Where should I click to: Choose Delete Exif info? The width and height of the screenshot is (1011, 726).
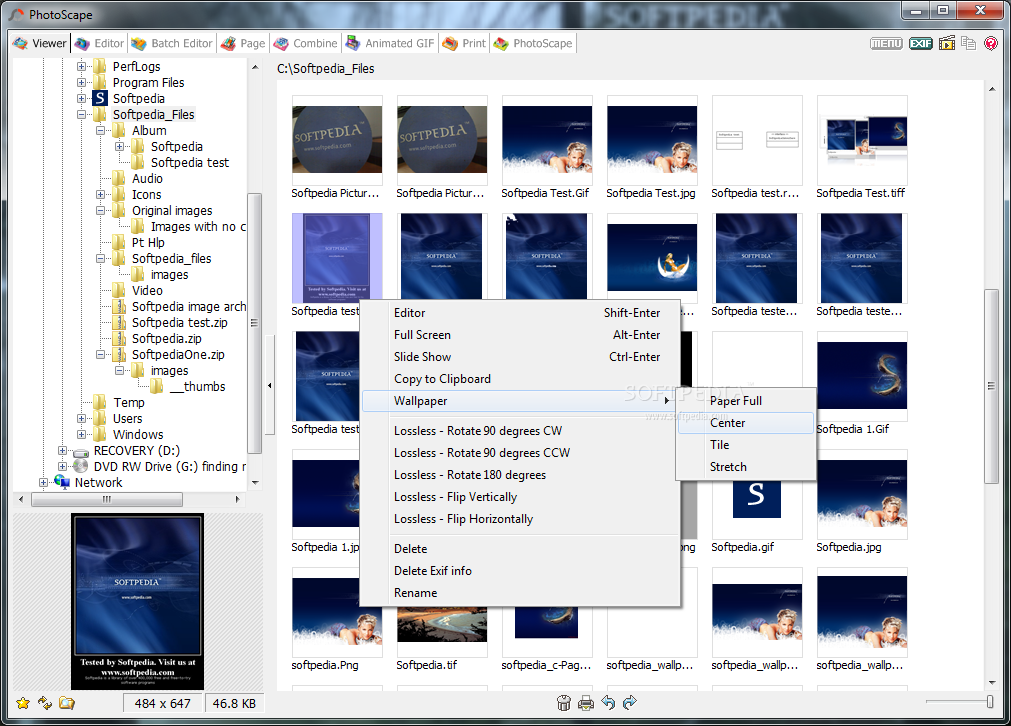coord(521,571)
